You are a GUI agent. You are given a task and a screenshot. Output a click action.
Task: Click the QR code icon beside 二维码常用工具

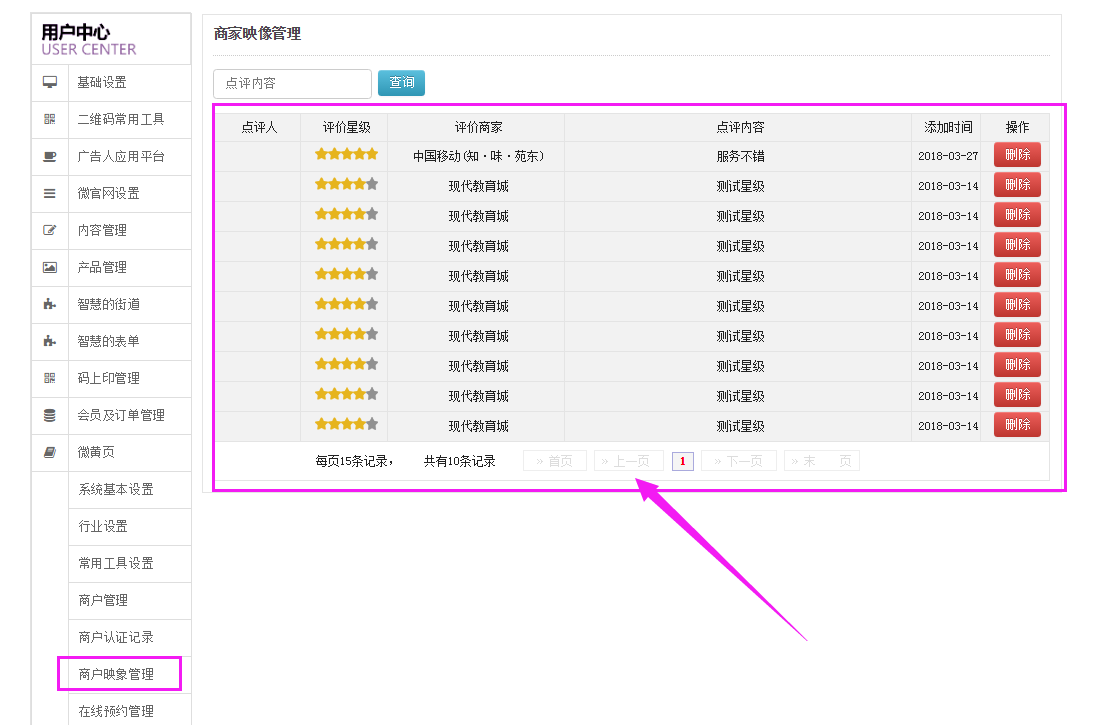50,120
